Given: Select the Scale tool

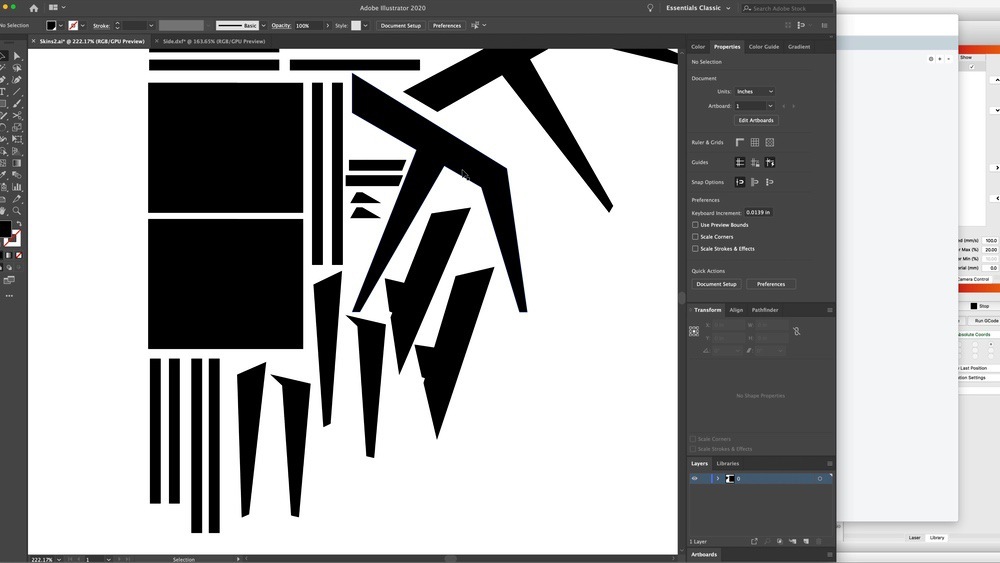Looking at the screenshot, I should (17, 128).
